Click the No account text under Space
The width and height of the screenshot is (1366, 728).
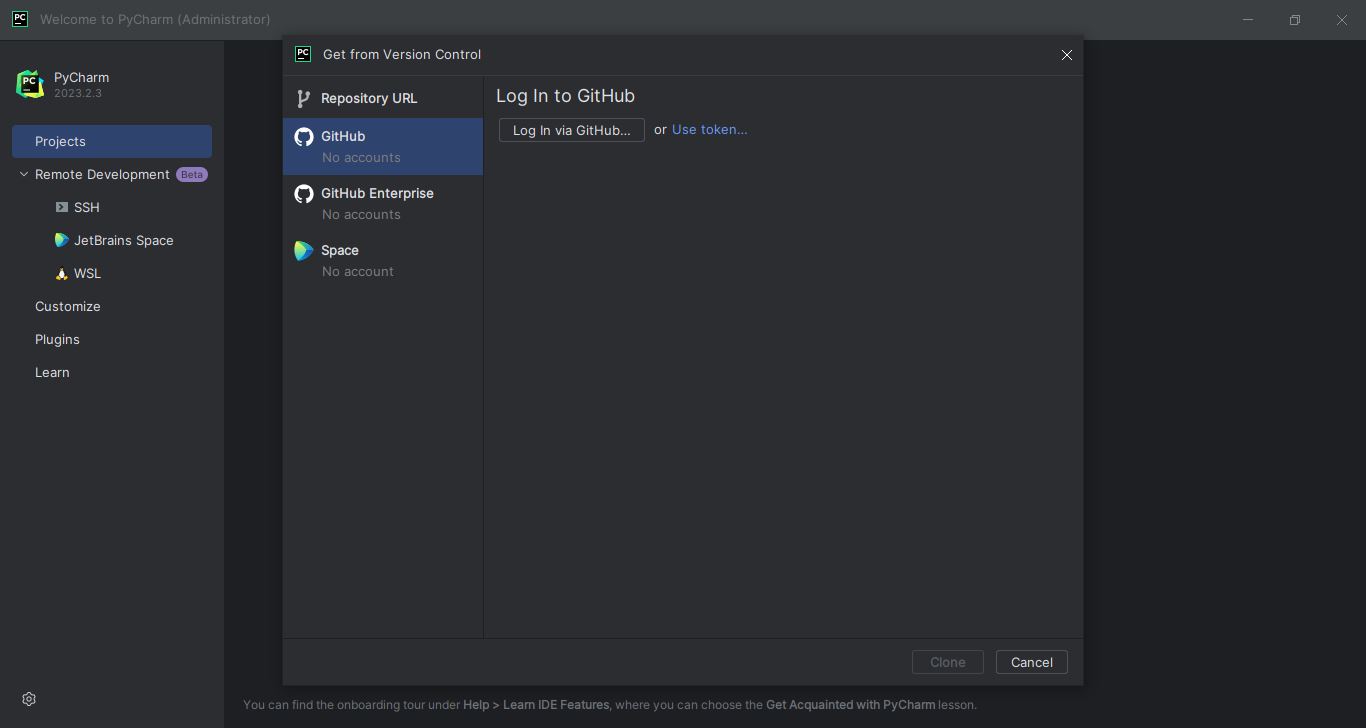357,271
